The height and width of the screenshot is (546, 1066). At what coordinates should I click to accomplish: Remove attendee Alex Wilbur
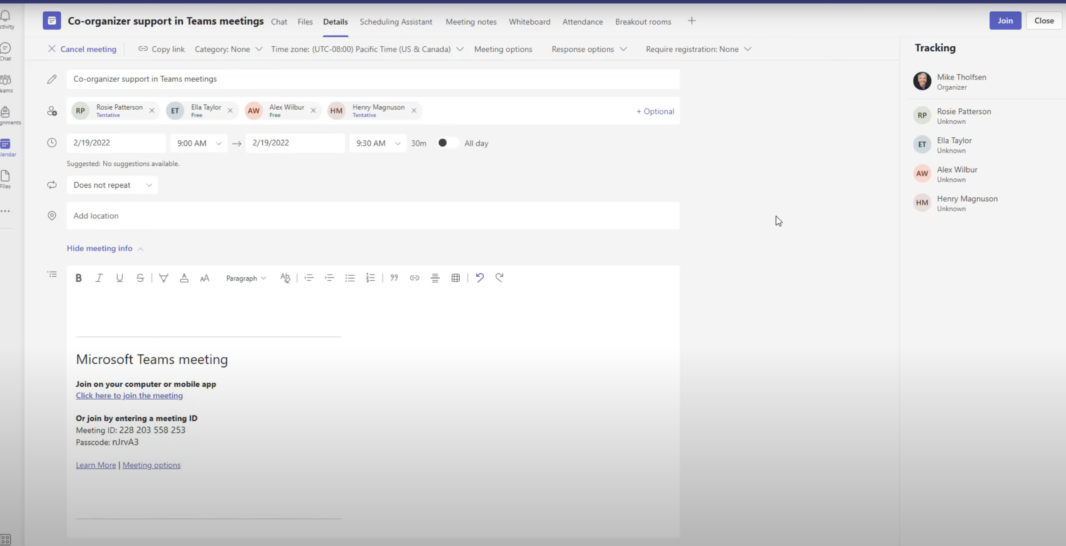pos(313,111)
